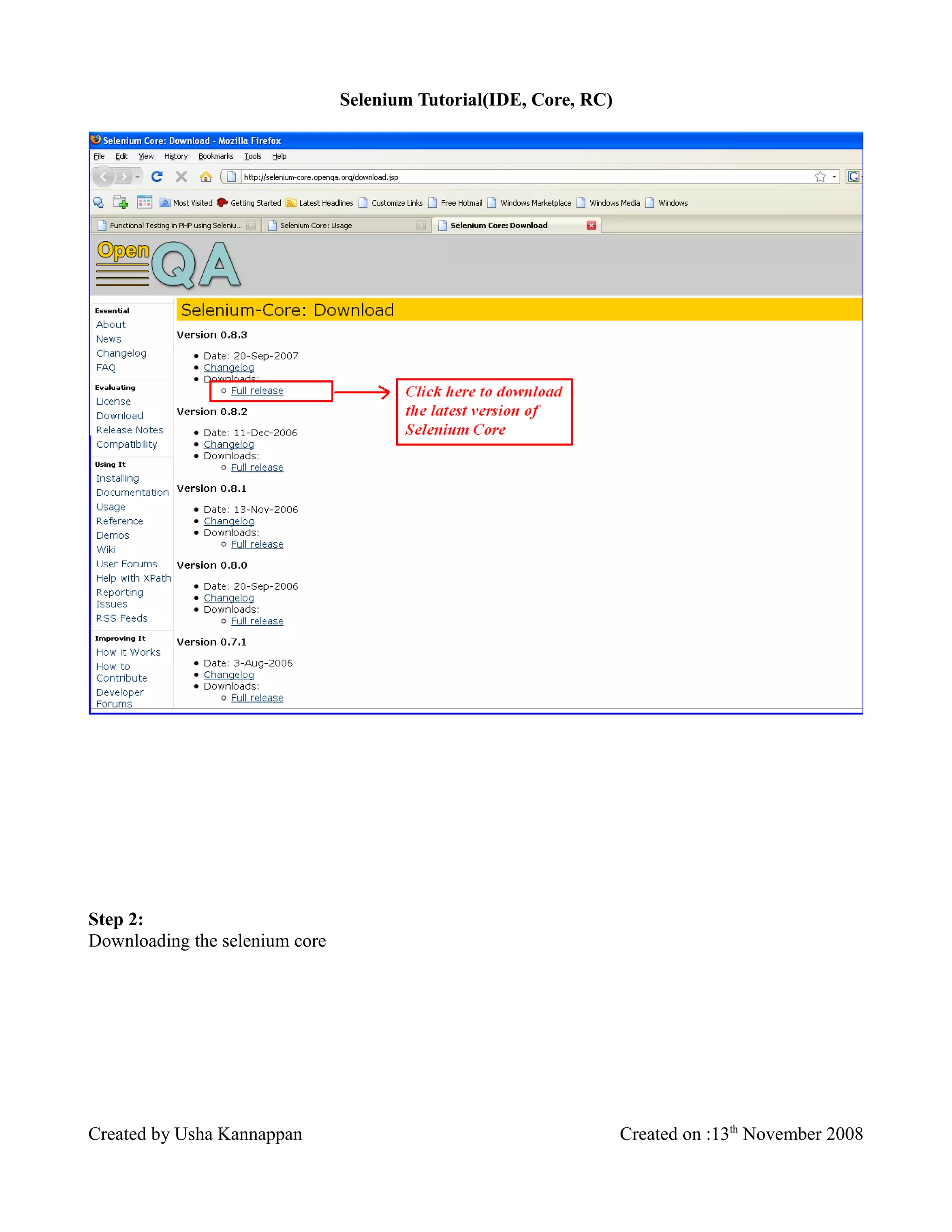
Task: Open the Wiki sidebar link
Action: [x=106, y=550]
